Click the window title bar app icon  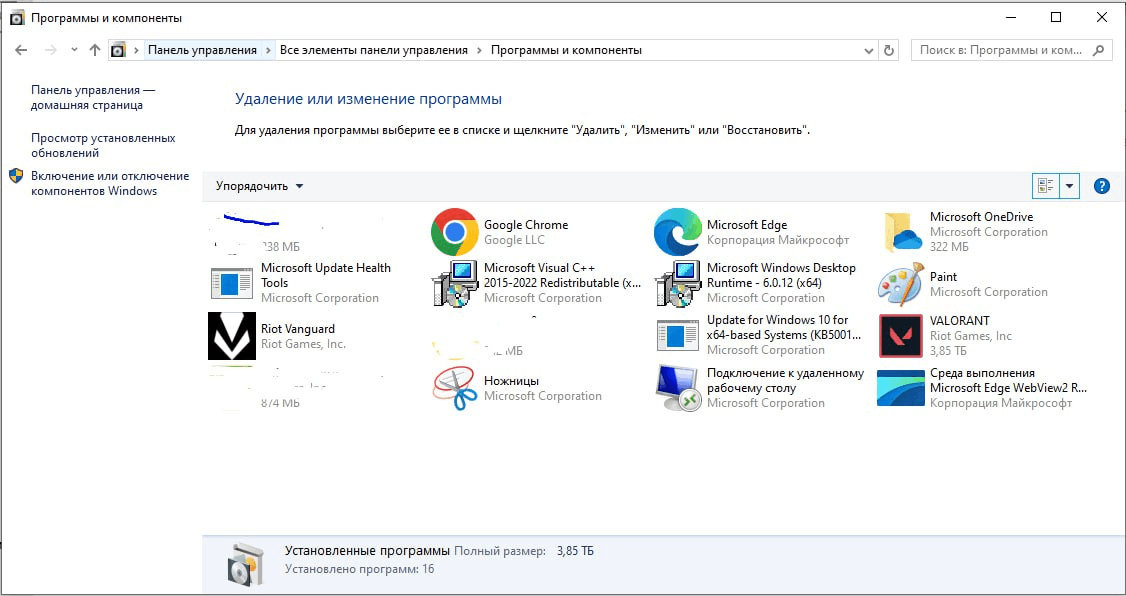pos(17,18)
